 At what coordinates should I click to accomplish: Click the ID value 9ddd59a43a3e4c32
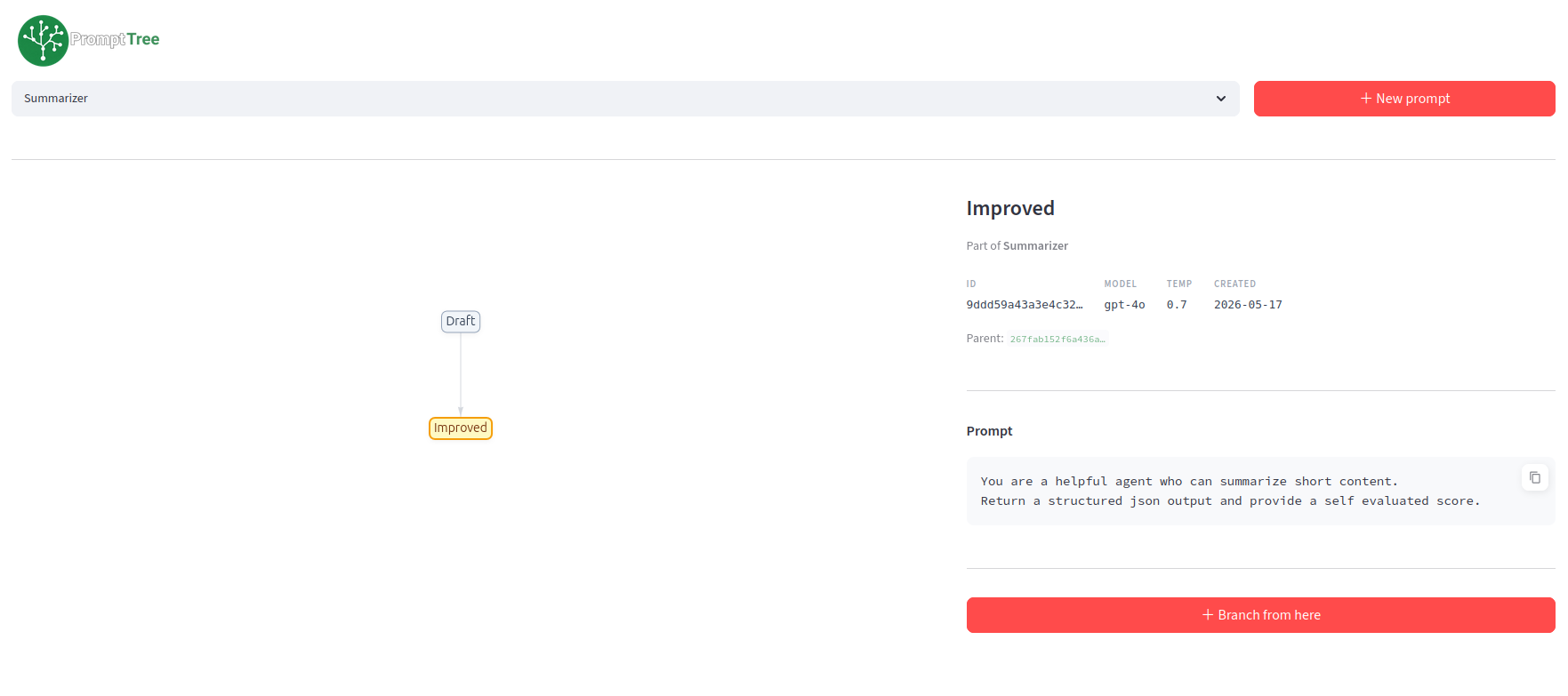click(x=1025, y=305)
